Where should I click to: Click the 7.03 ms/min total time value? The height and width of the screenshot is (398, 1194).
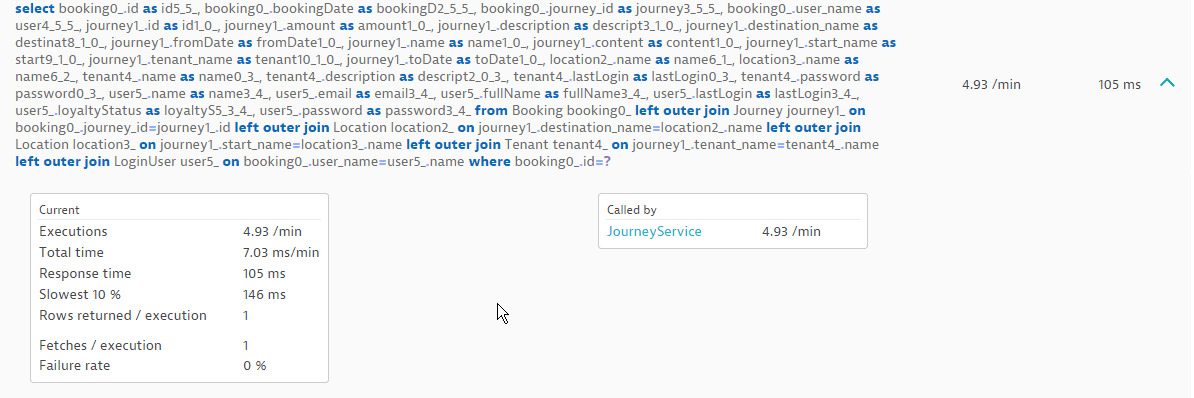pyautogui.click(x=281, y=253)
